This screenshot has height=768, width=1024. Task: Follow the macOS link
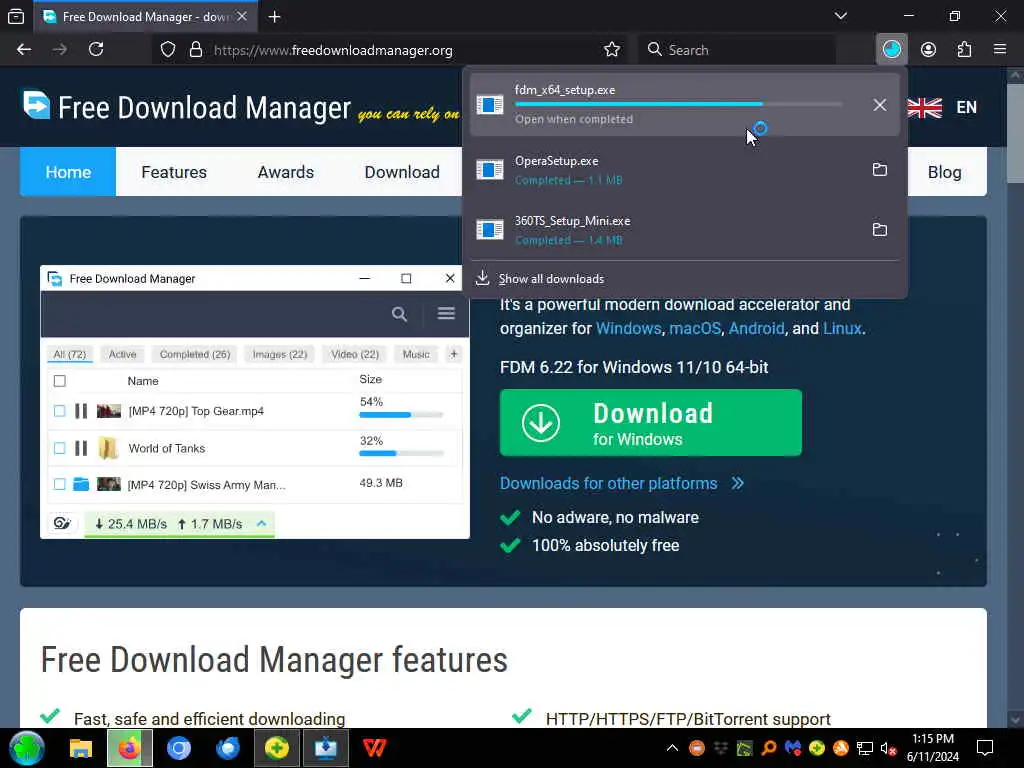pos(695,328)
